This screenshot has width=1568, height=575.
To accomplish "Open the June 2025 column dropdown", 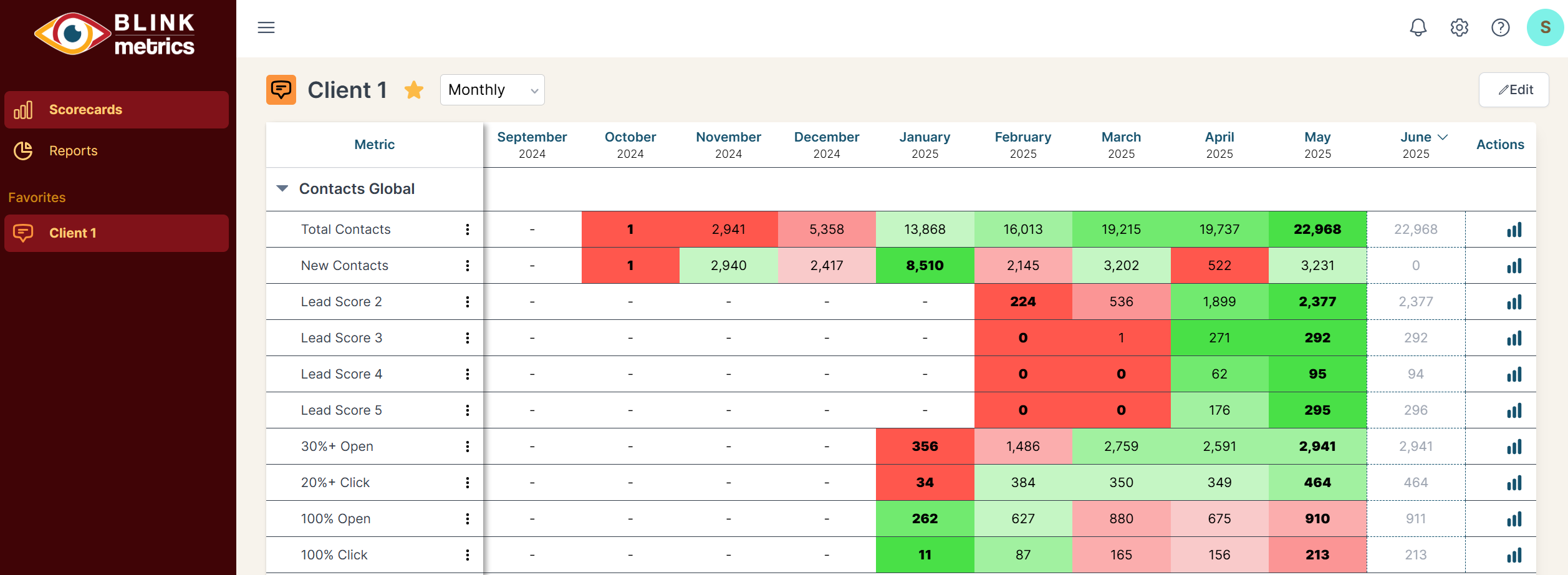I will [1442, 137].
